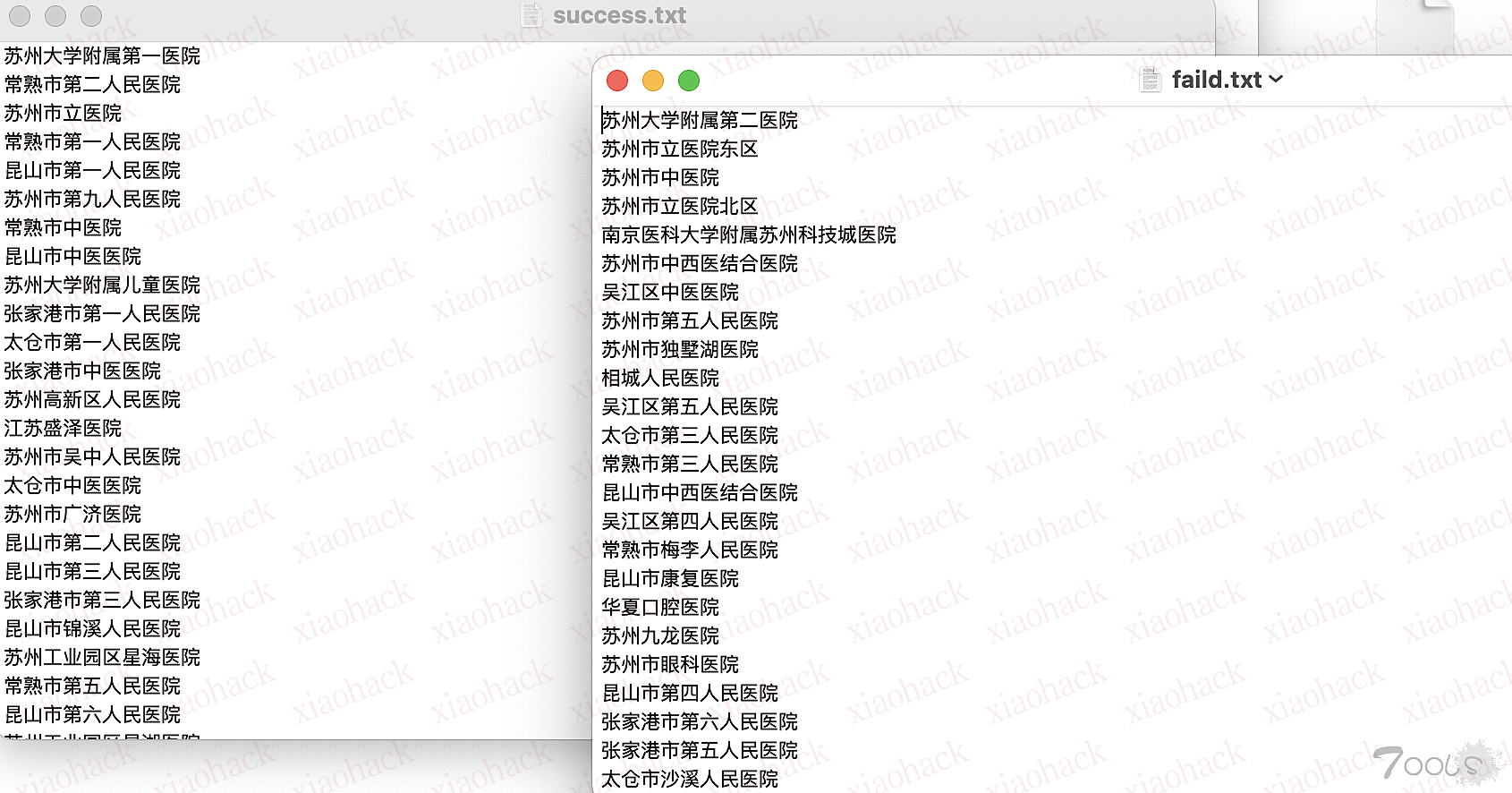1512x793 pixels.
Task: Click line 苏州市第五人民医院 in faild.txt
Action: point(690,320)
